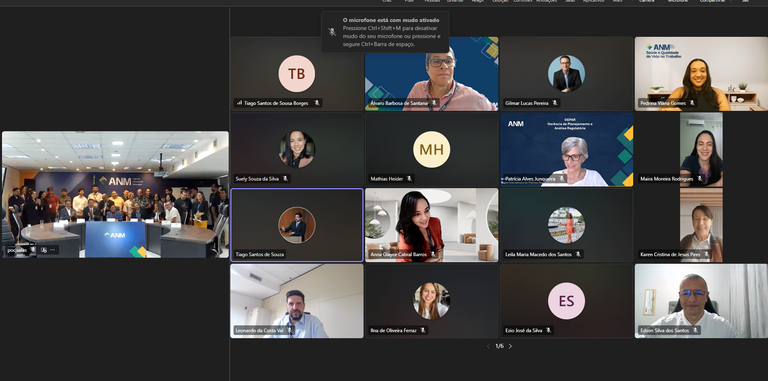Click the name label Mathias Heider

387,179
